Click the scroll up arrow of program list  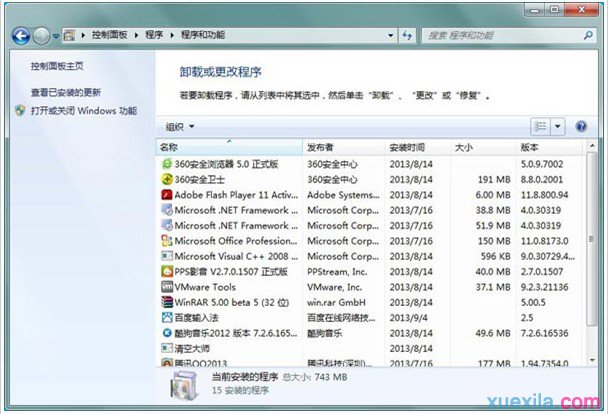592,146
